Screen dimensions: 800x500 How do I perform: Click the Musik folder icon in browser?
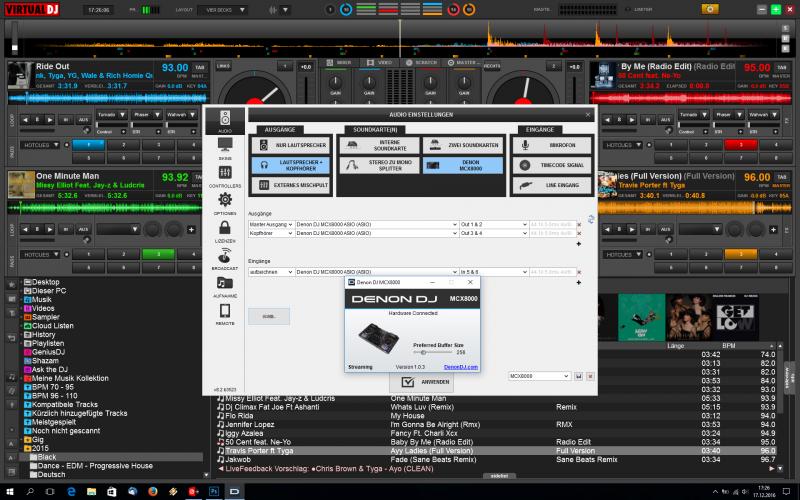coord(28,299)
